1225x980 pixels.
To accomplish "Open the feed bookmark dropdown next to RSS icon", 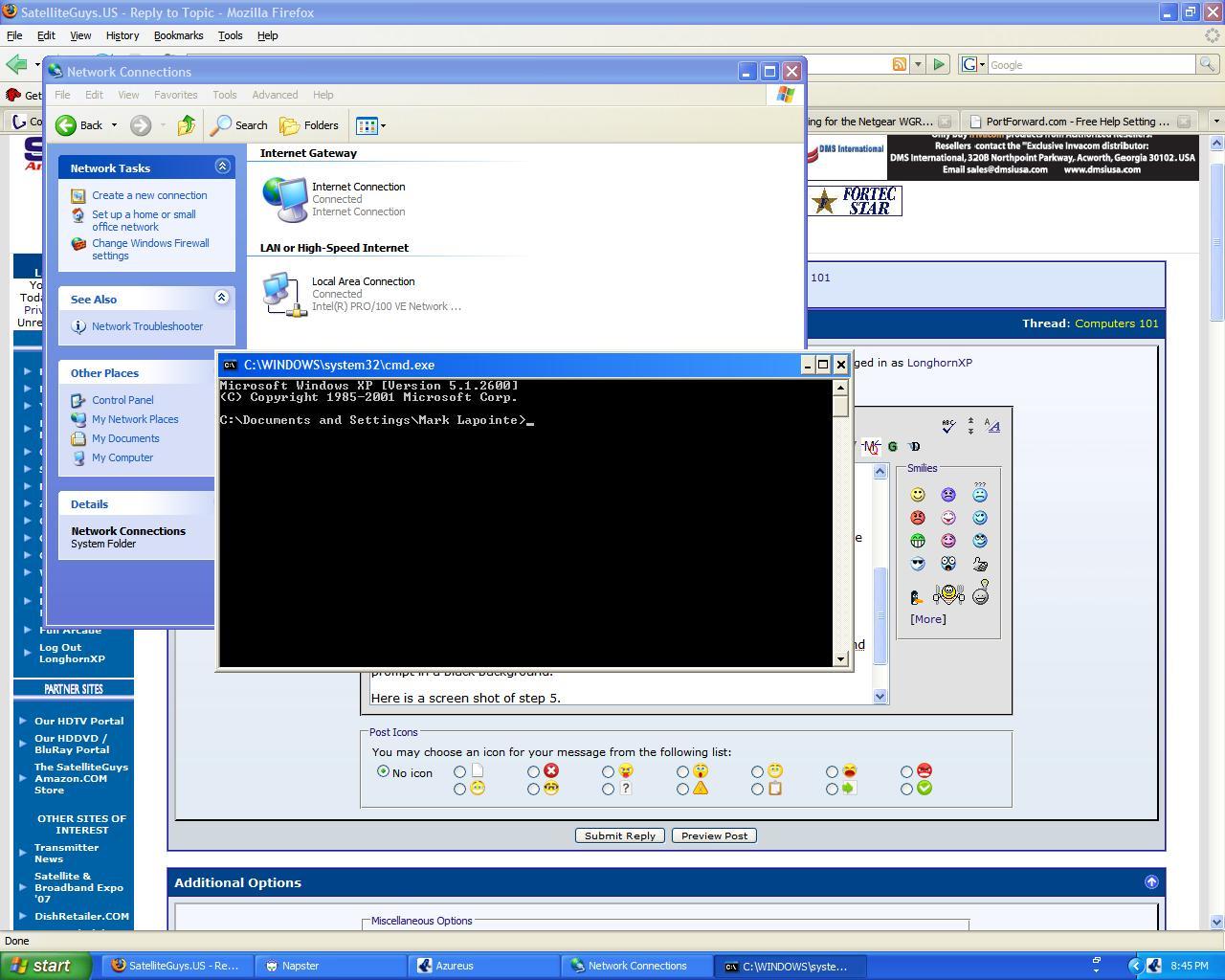I will pos(918,64).
